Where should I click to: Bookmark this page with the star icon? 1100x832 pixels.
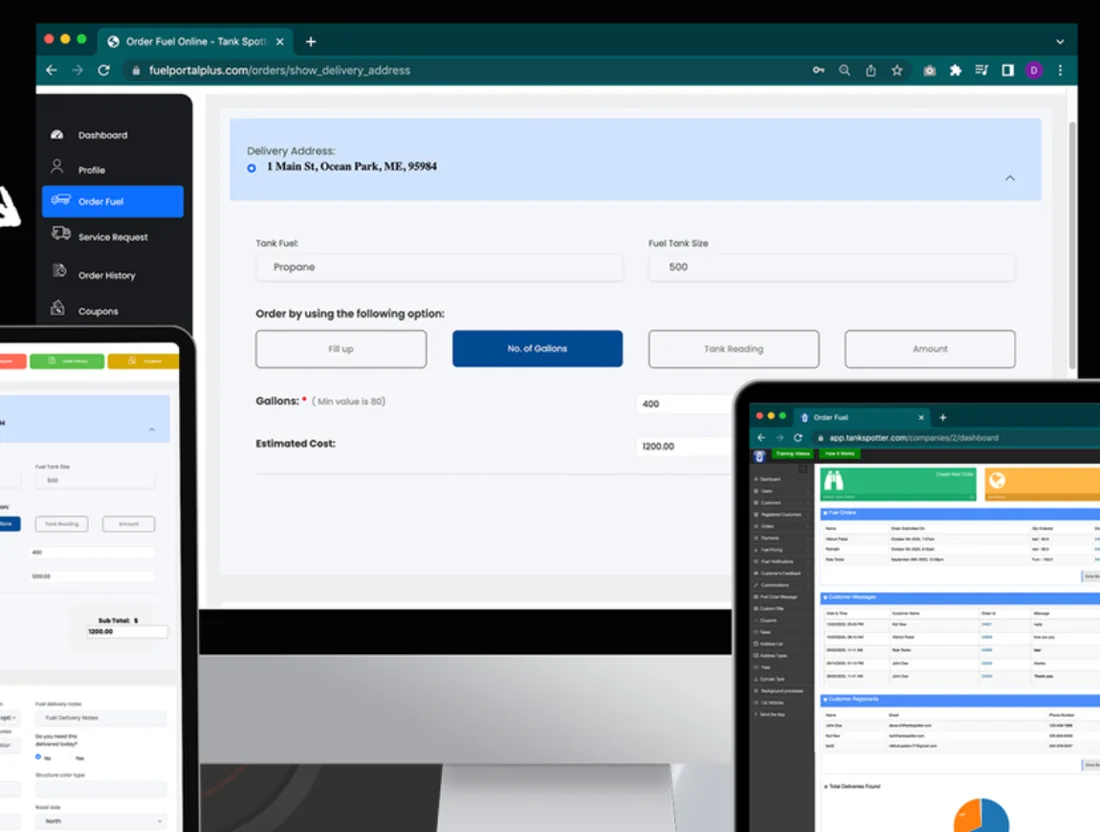coord(897,70)
